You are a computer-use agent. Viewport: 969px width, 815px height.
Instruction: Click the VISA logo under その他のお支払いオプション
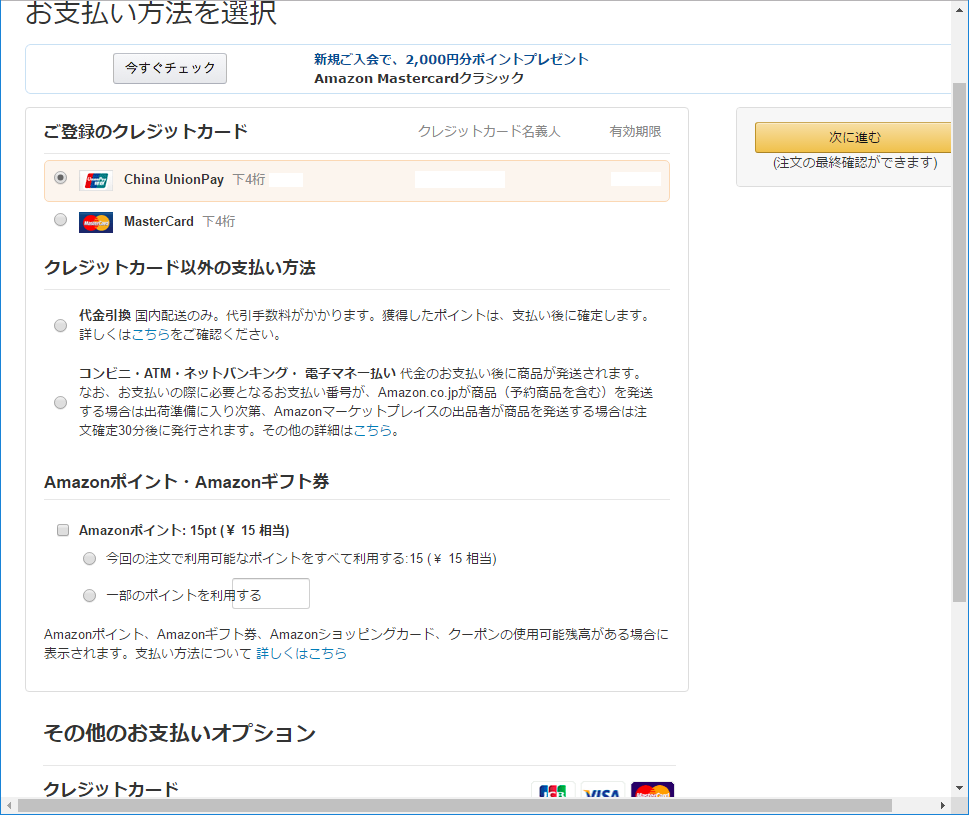tap(602, 790)
